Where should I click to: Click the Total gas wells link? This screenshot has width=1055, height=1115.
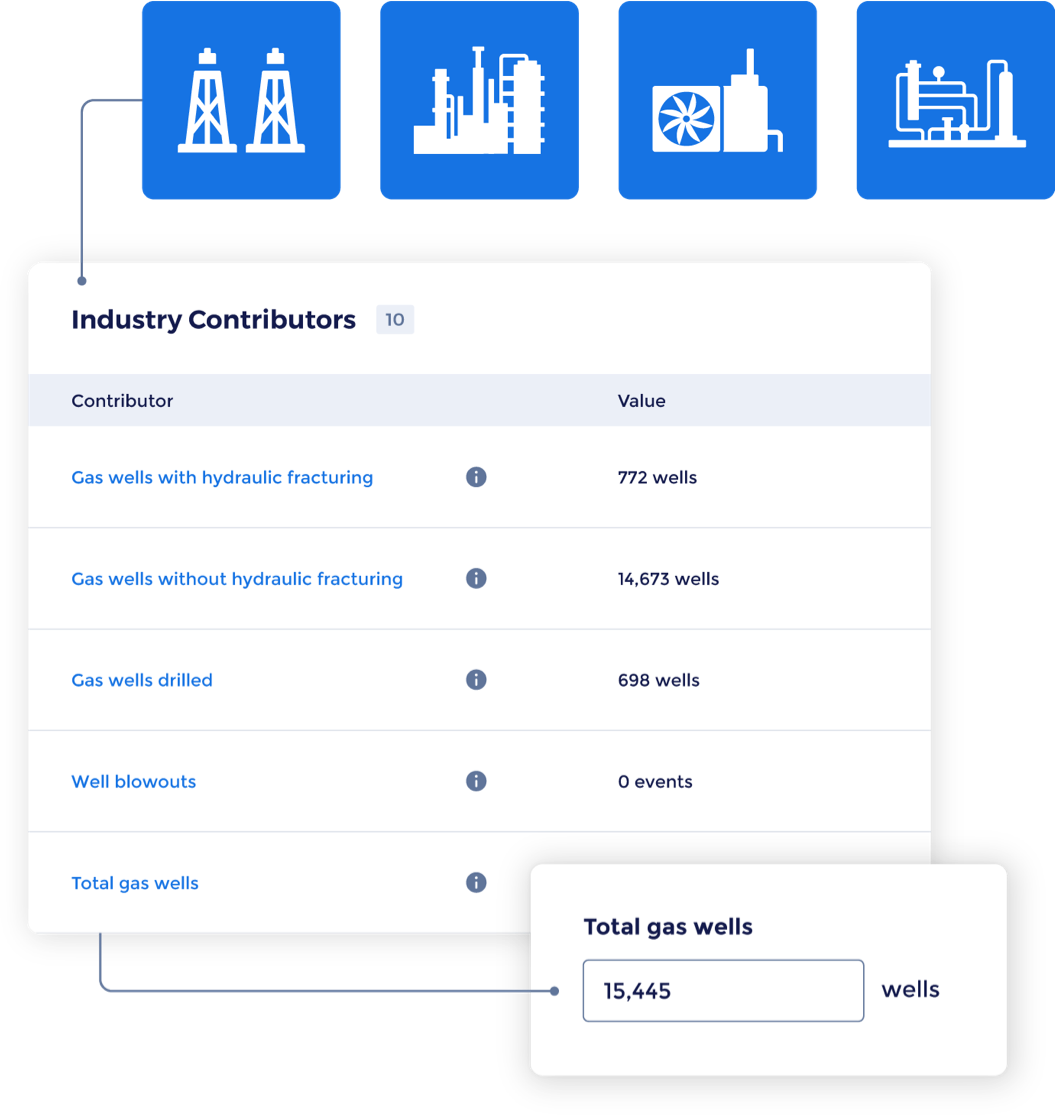pyautogui.click(x=134, y=882)
